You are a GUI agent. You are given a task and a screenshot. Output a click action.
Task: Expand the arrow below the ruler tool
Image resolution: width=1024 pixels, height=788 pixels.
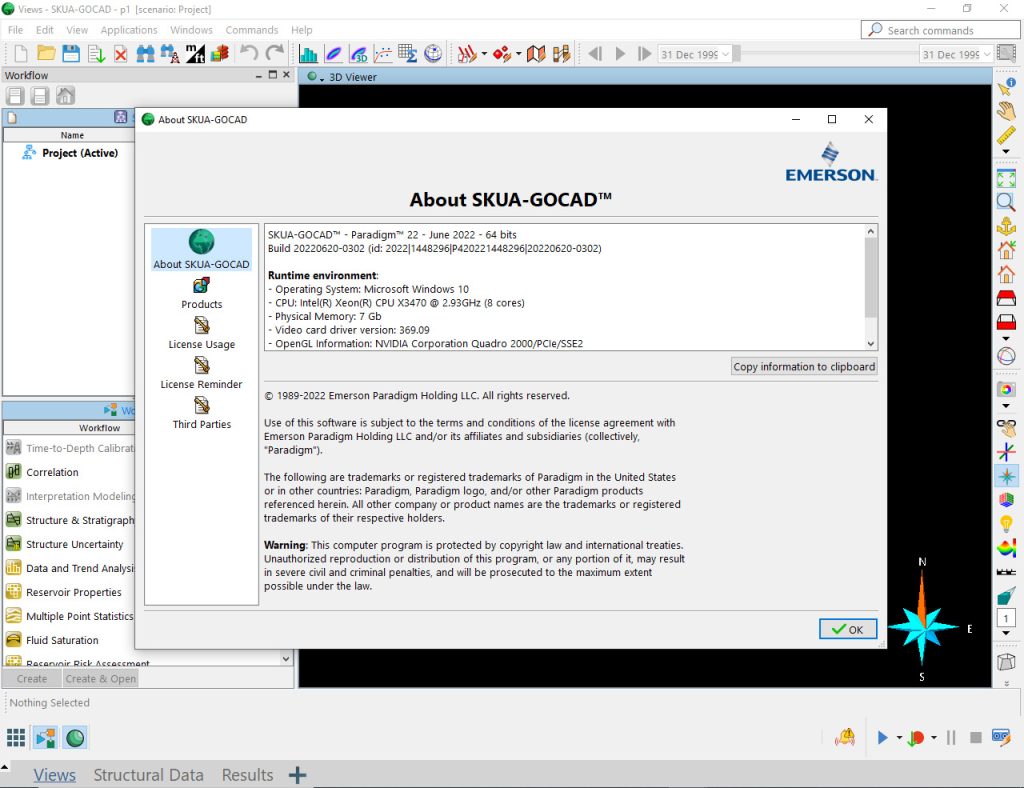tap(1006, 151)
